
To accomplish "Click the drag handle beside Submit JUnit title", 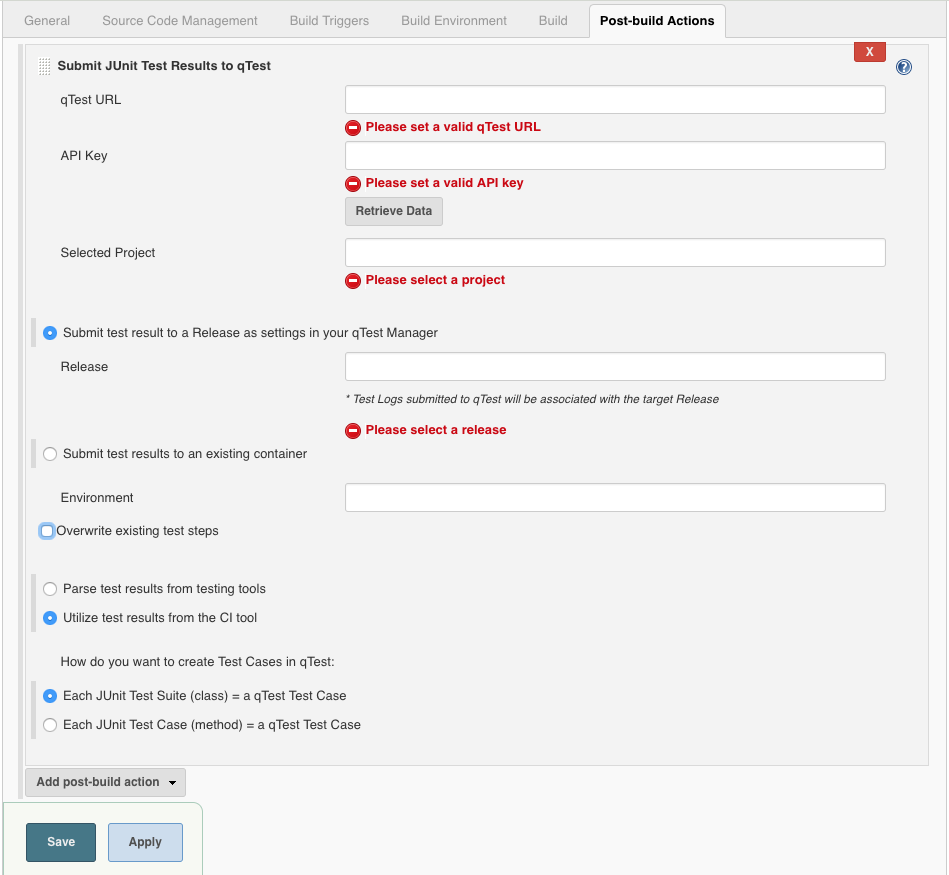I will point(44,67).
